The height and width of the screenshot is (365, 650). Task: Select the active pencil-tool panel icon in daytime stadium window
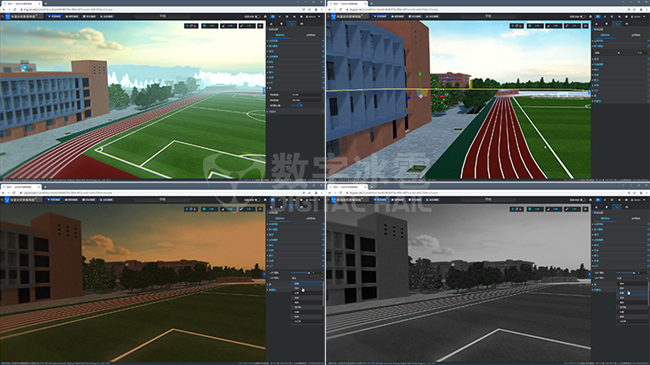pos(292,24)
